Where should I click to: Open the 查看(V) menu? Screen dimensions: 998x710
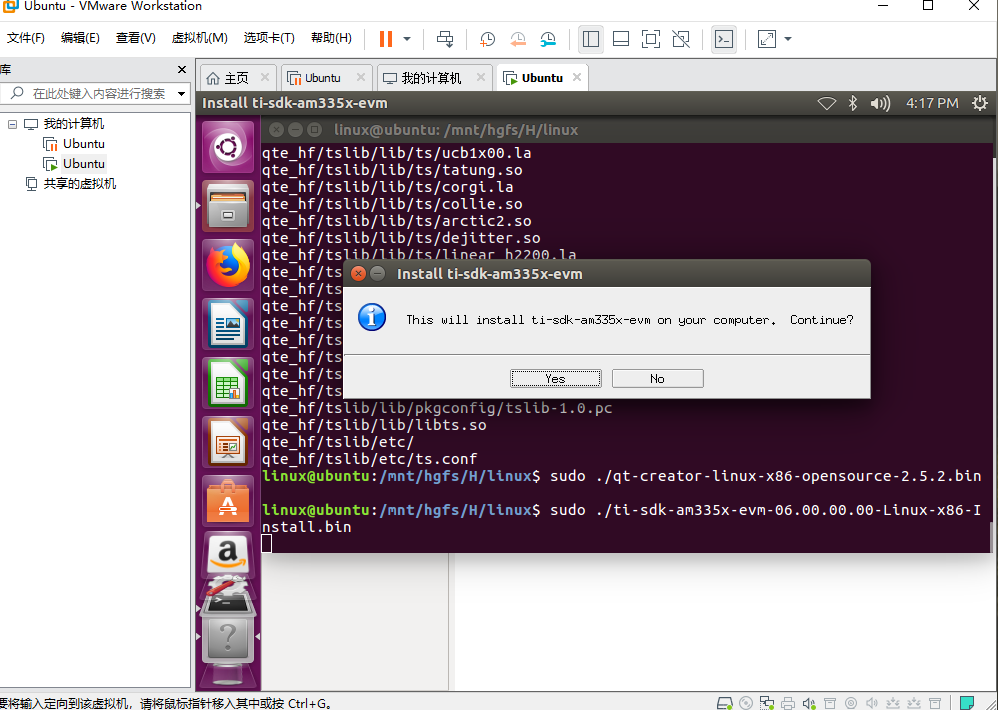coord(136,38)
